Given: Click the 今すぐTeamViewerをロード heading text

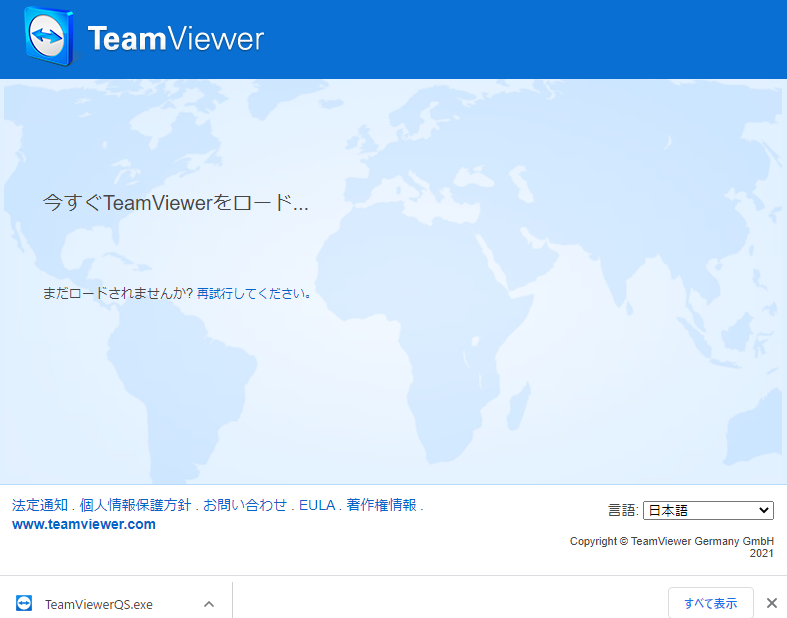Looking at the screenshot, I should [176, 203].
